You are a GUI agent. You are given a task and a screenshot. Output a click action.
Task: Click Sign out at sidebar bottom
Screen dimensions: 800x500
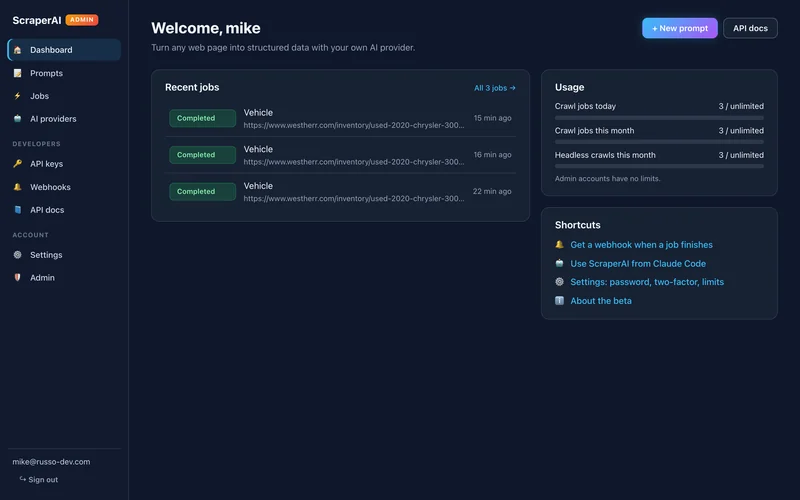pyautogui.click(x=39, y=480)
